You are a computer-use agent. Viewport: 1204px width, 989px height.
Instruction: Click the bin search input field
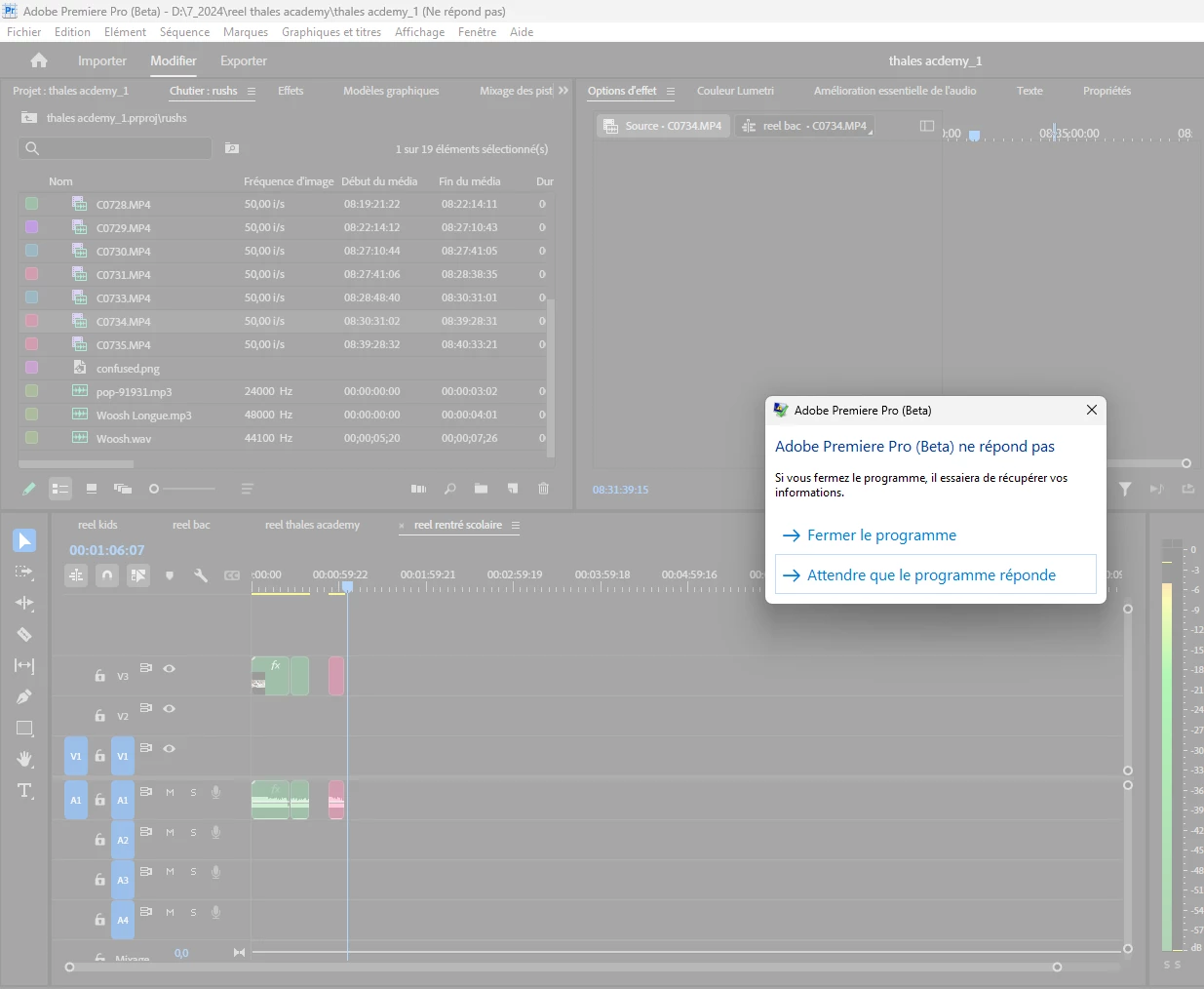(x=115, y=148)
